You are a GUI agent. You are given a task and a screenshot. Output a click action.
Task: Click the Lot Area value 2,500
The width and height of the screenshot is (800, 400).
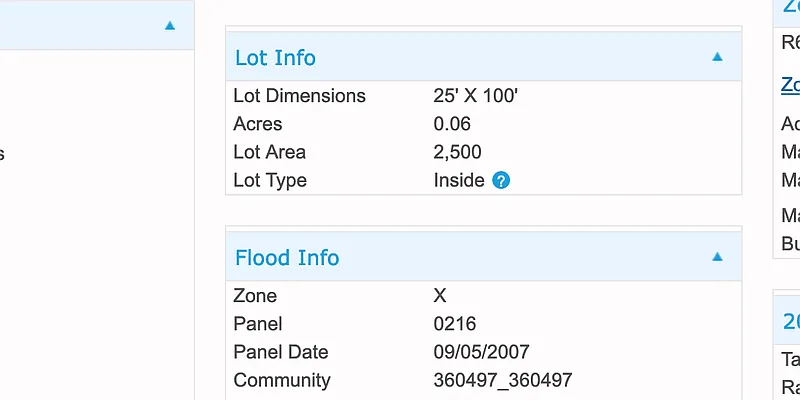click(x=457, y=152)
